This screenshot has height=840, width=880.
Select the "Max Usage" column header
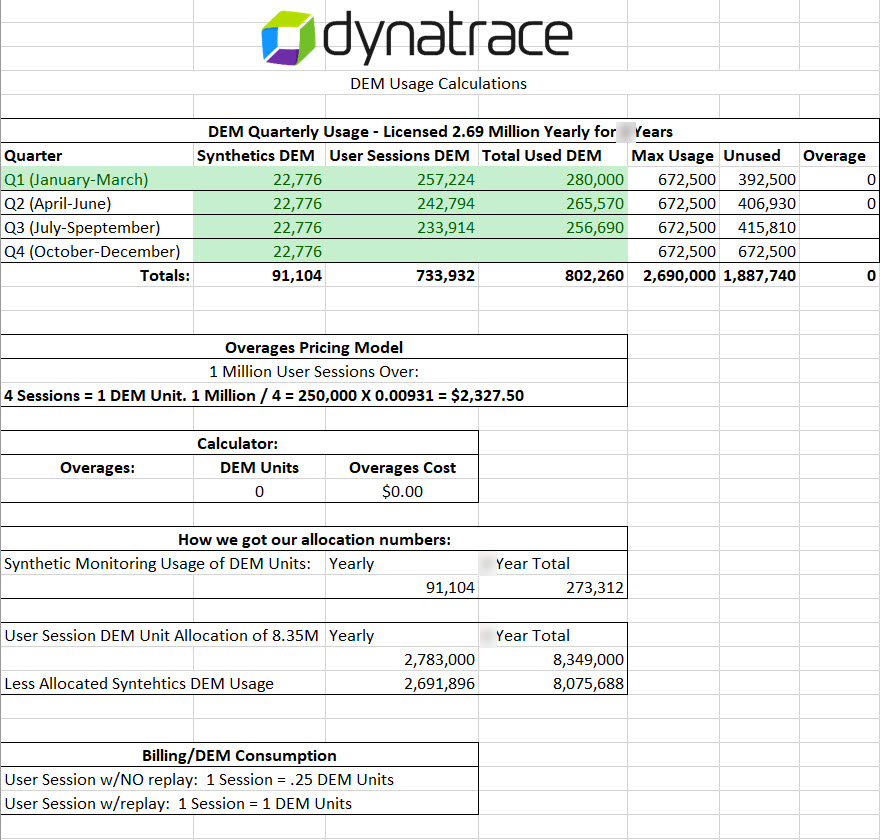click(672, 155)
